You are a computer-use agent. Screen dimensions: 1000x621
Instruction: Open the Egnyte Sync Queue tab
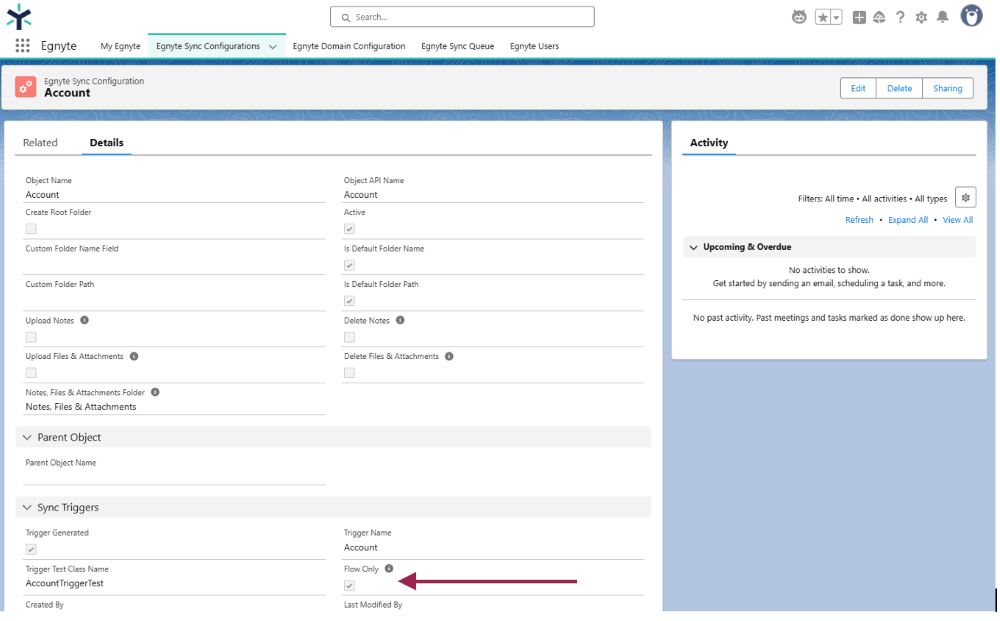click(x=458, y=47)
